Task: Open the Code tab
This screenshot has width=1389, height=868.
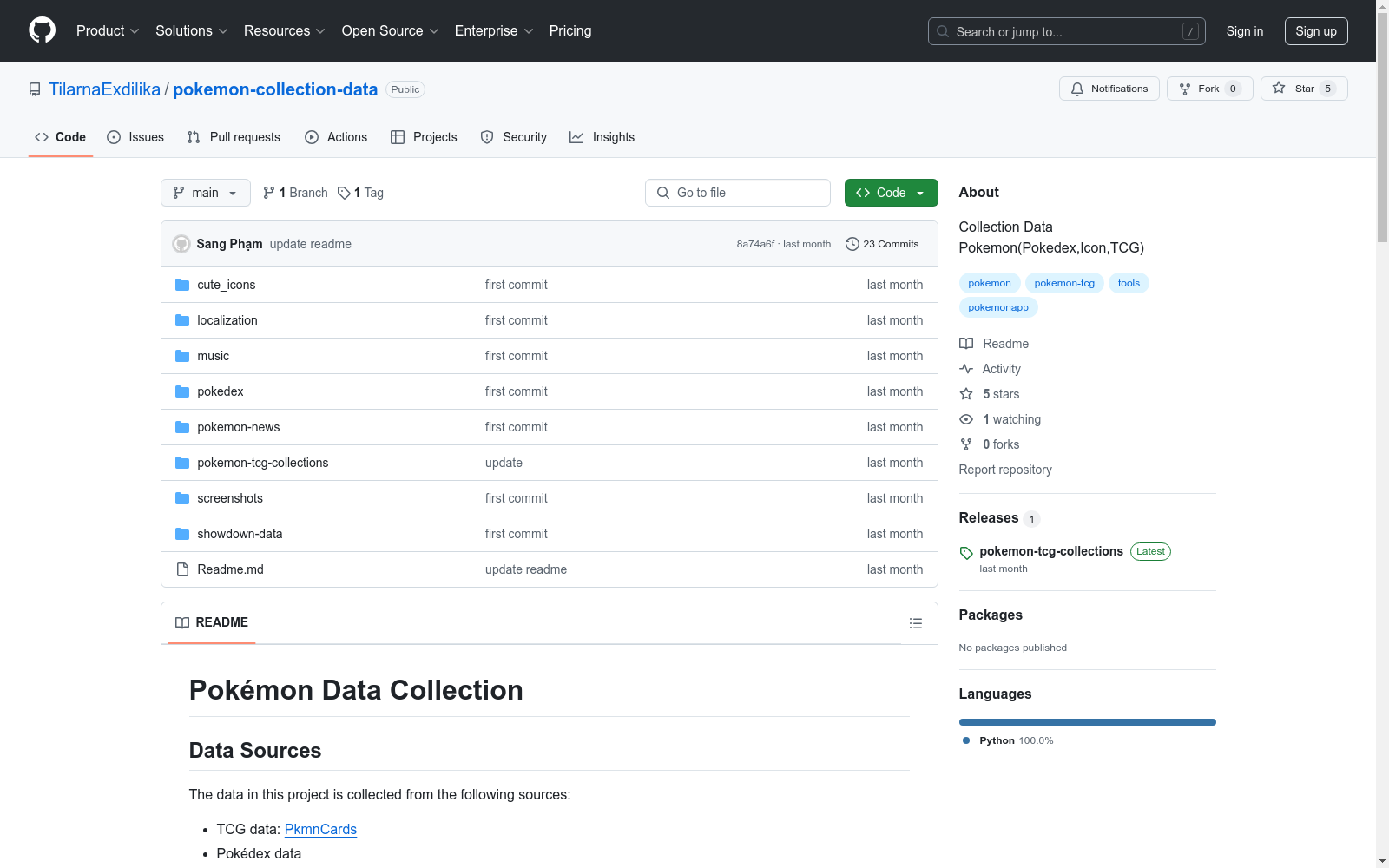Action: pos(61,137)
